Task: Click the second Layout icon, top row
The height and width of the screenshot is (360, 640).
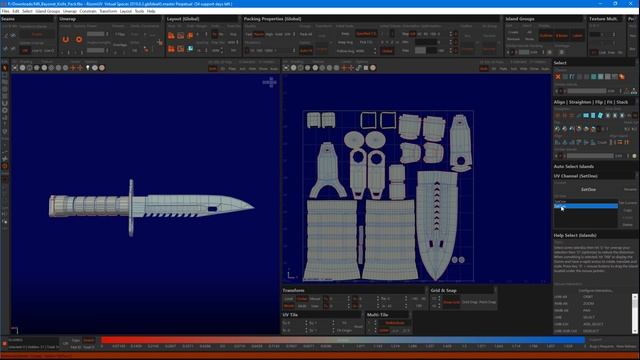Action: (x=181, y=36)
